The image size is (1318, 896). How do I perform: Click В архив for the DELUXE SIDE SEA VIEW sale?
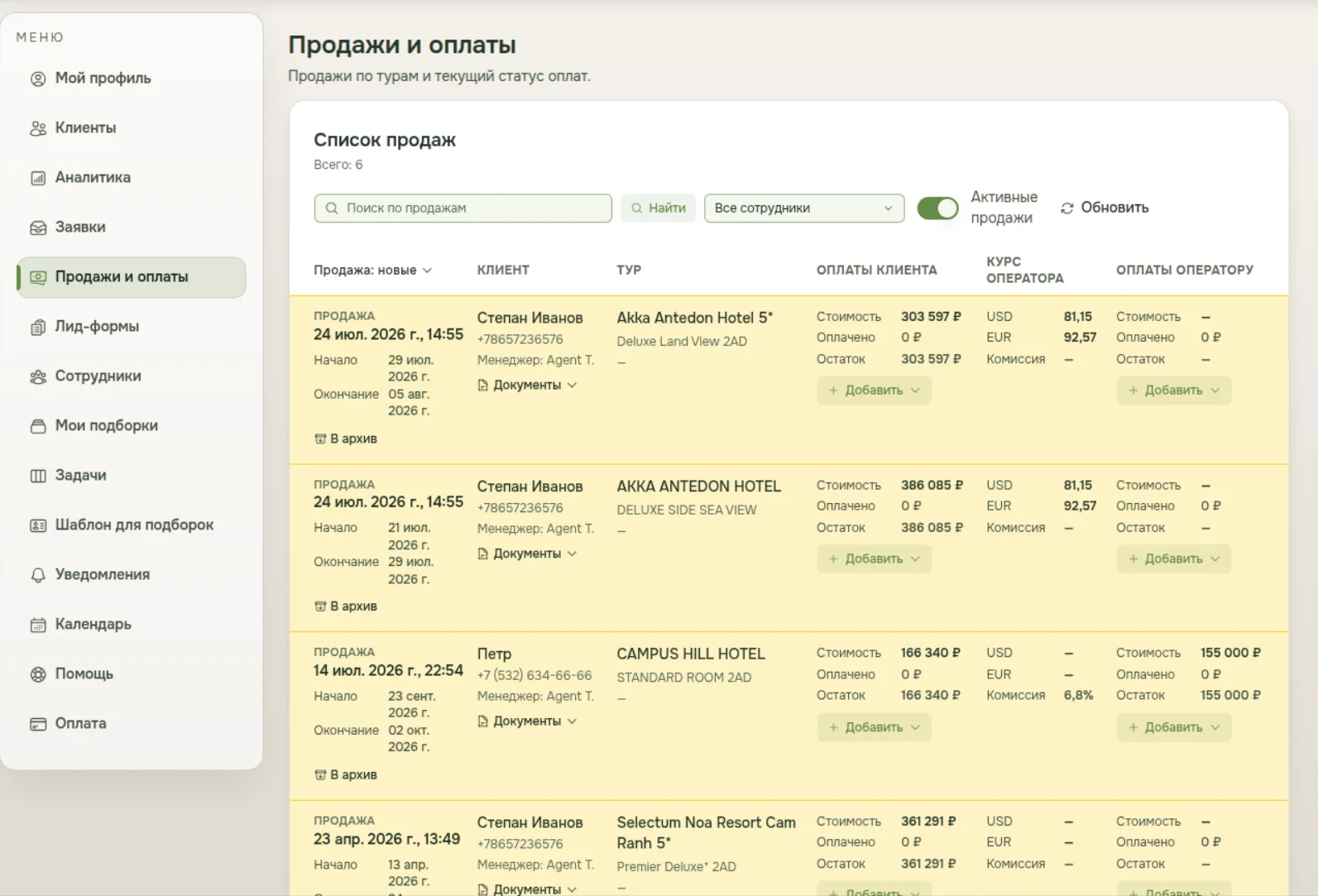(x=346, y=606)
